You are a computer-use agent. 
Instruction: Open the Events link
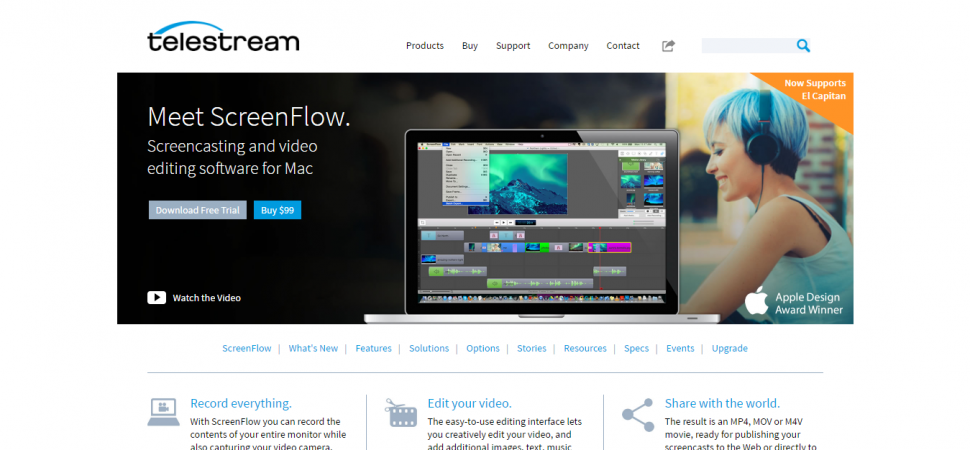[680, 348]
